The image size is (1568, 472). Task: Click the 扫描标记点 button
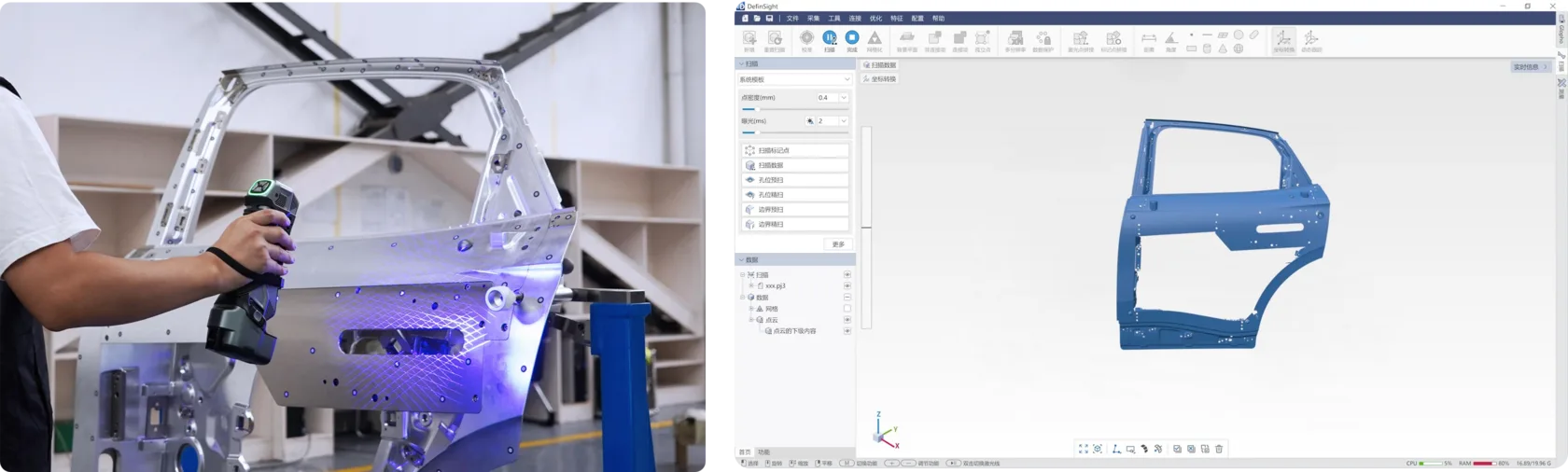tap(795, 150)
